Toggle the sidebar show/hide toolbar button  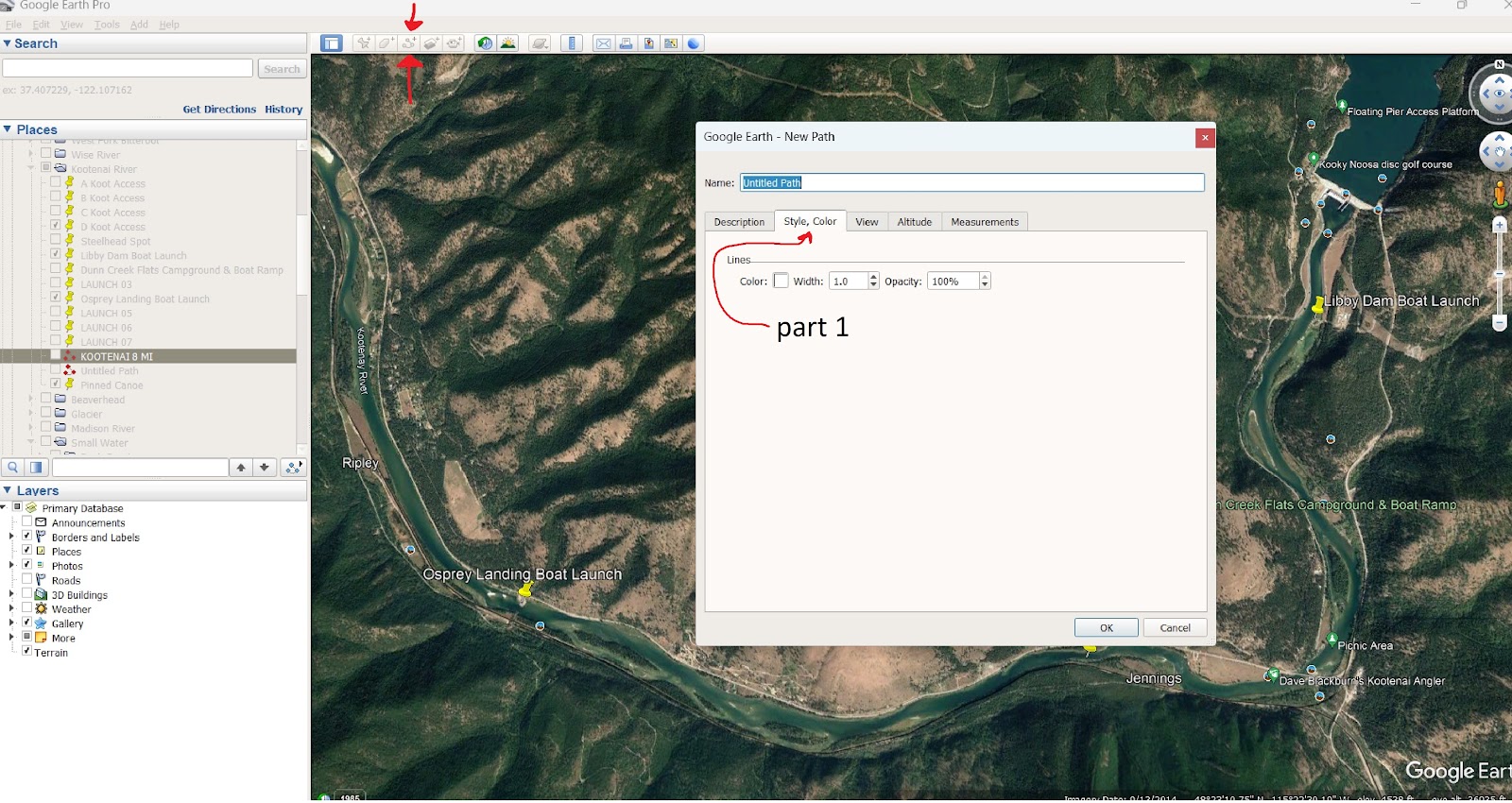pyautogui.click(x=331, y=43)
